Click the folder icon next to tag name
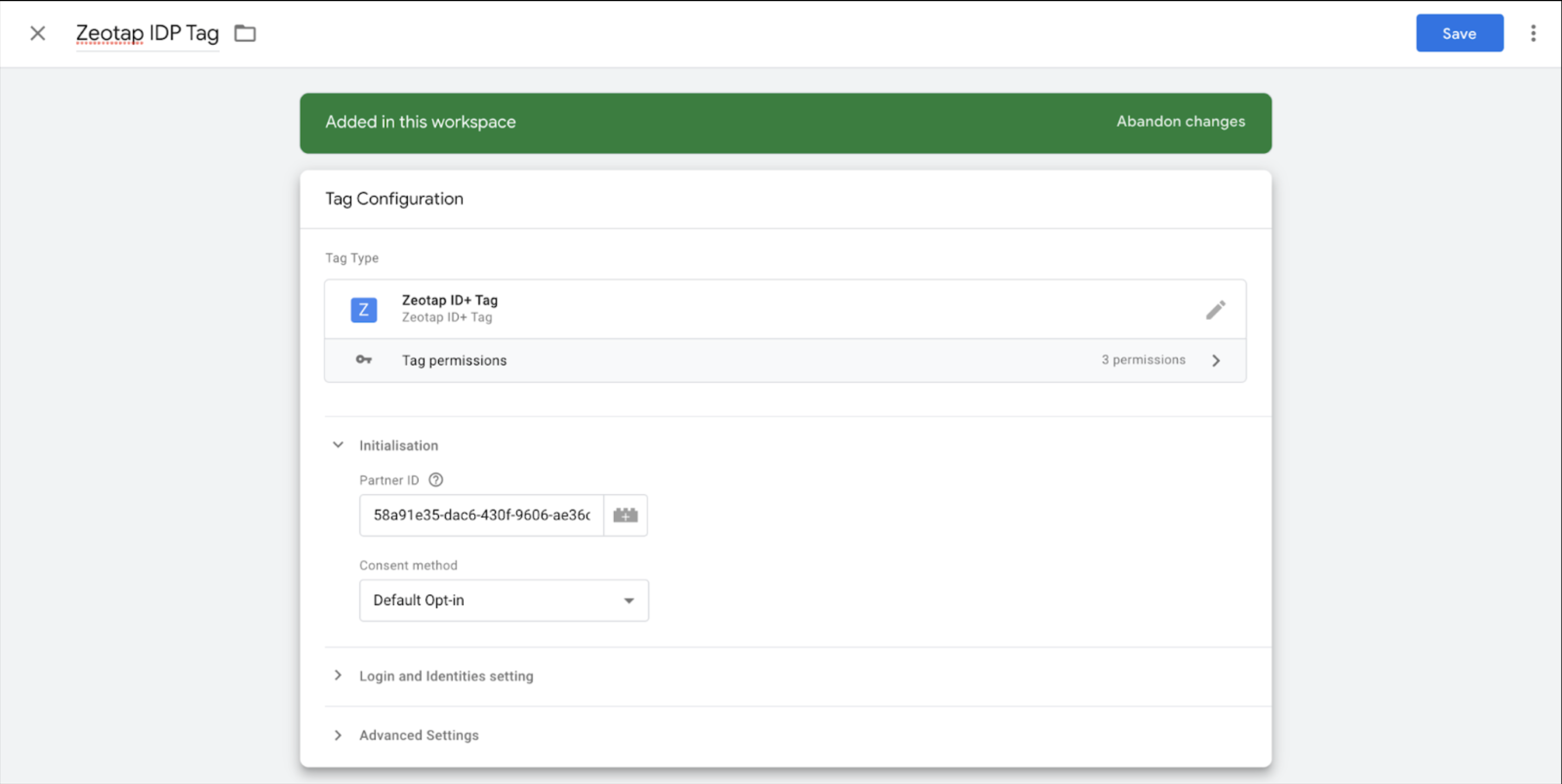1562x784 pixels. 245,33
